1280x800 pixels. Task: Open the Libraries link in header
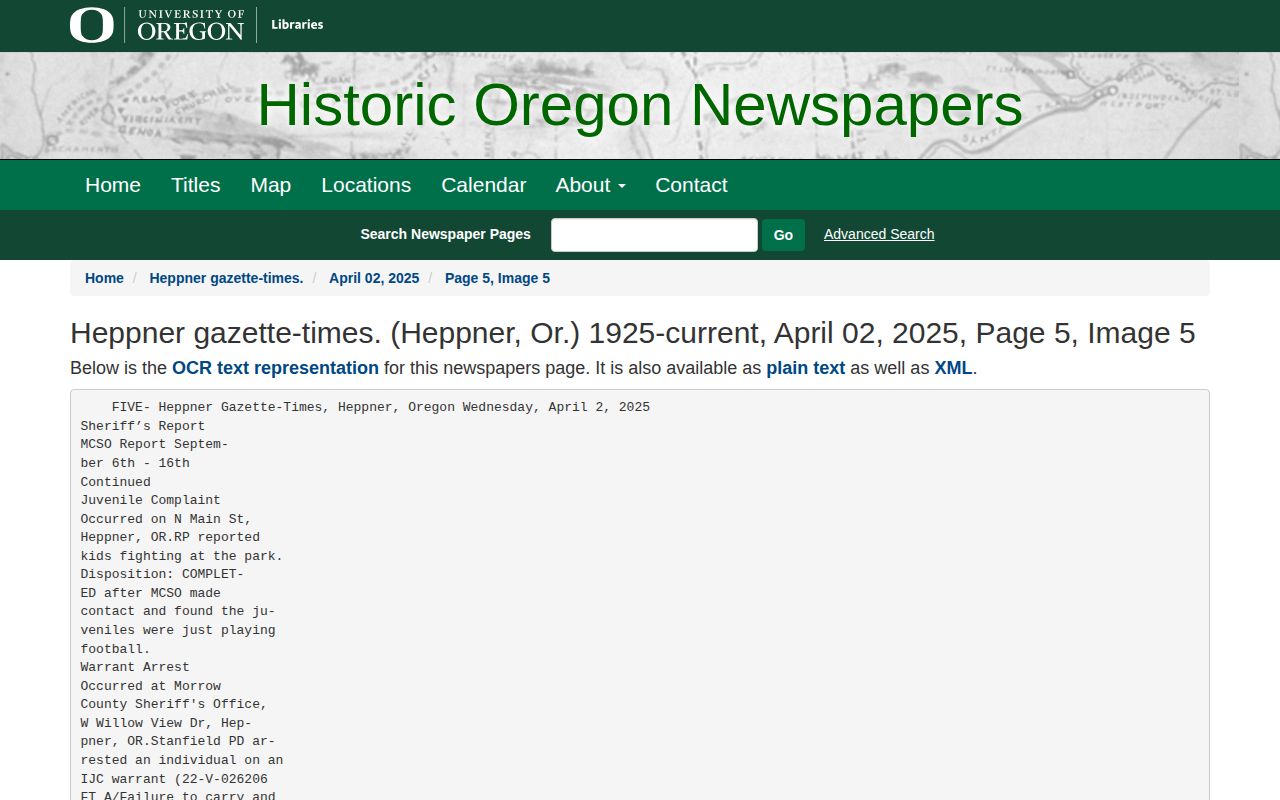tap(297, 25)
